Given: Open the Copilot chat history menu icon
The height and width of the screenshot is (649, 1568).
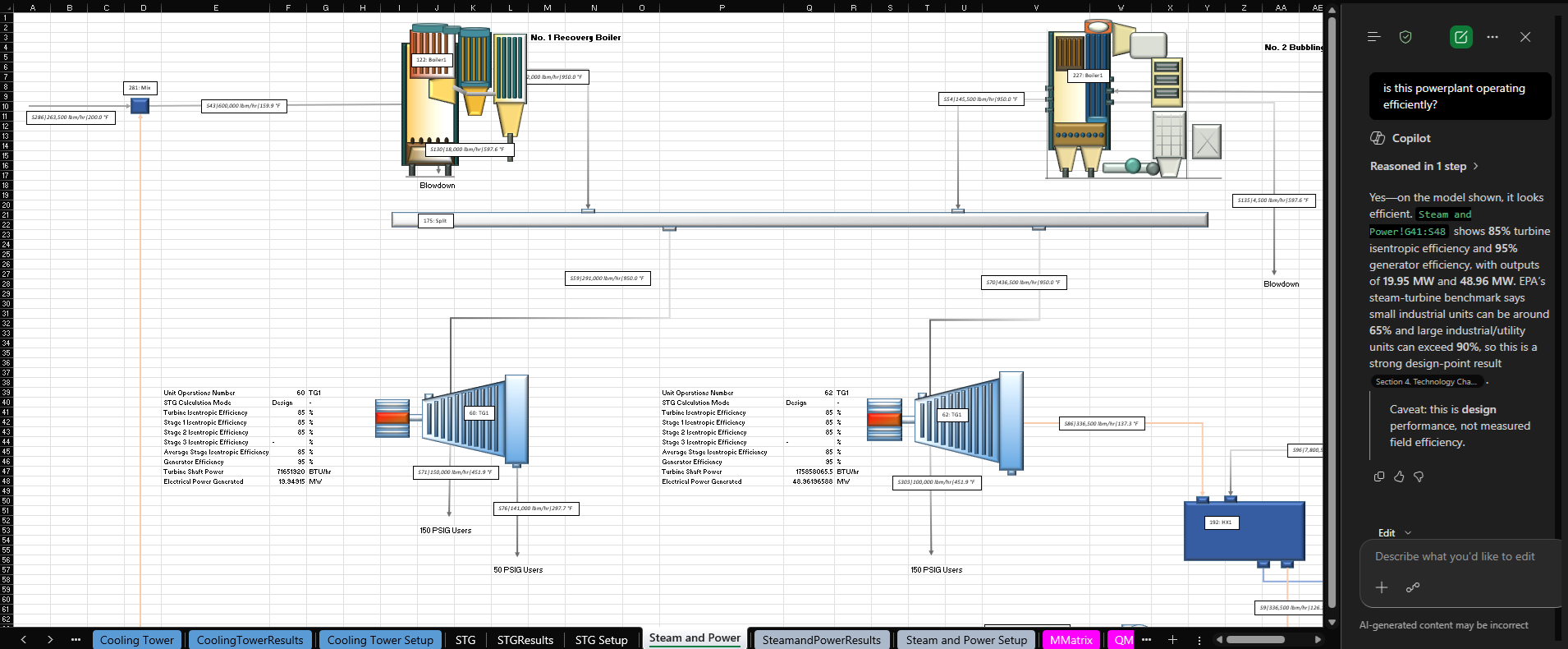Looking at the screenshot, I should 1374,37.
